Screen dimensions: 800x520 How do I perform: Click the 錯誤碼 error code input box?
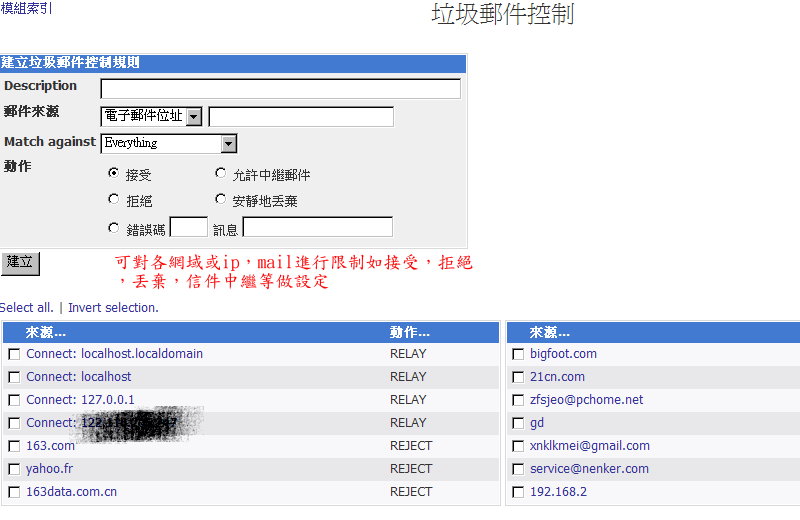tap(188, 227)
